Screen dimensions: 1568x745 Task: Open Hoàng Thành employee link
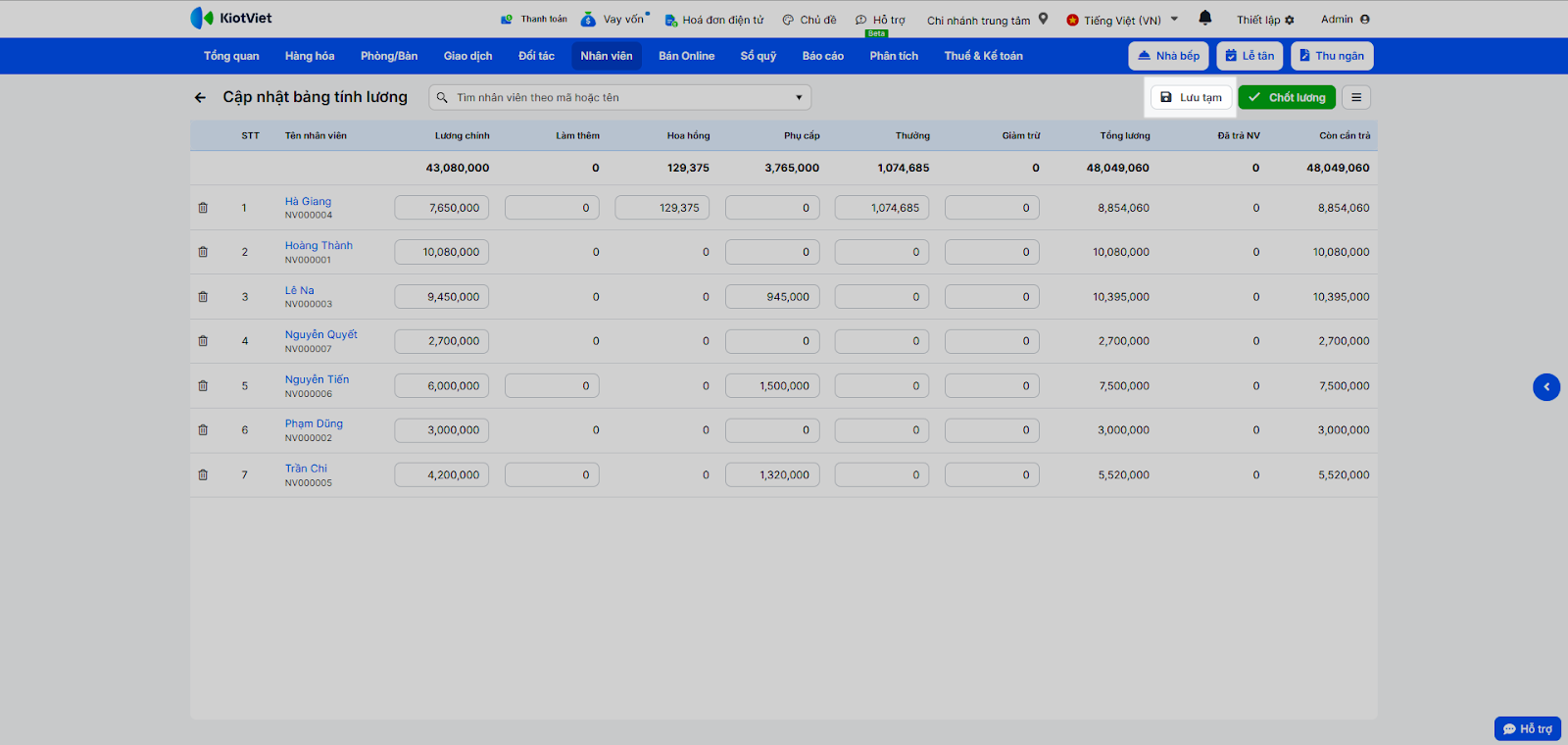click(318, 246)
